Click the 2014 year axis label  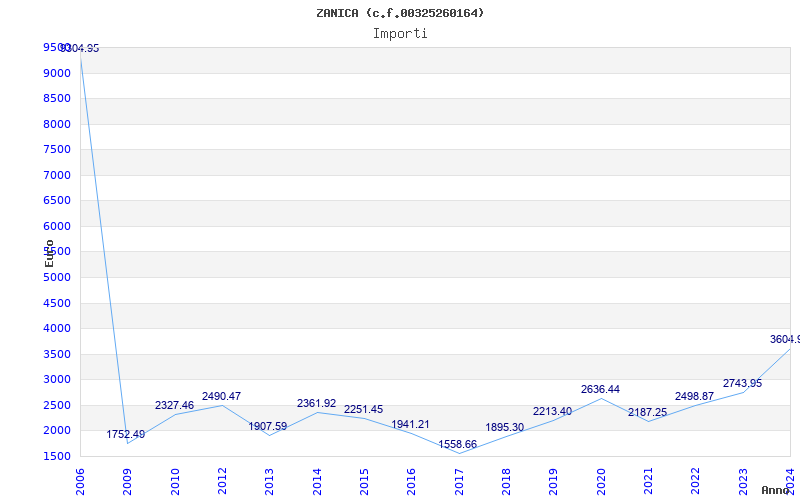click(x=317, y=482)
